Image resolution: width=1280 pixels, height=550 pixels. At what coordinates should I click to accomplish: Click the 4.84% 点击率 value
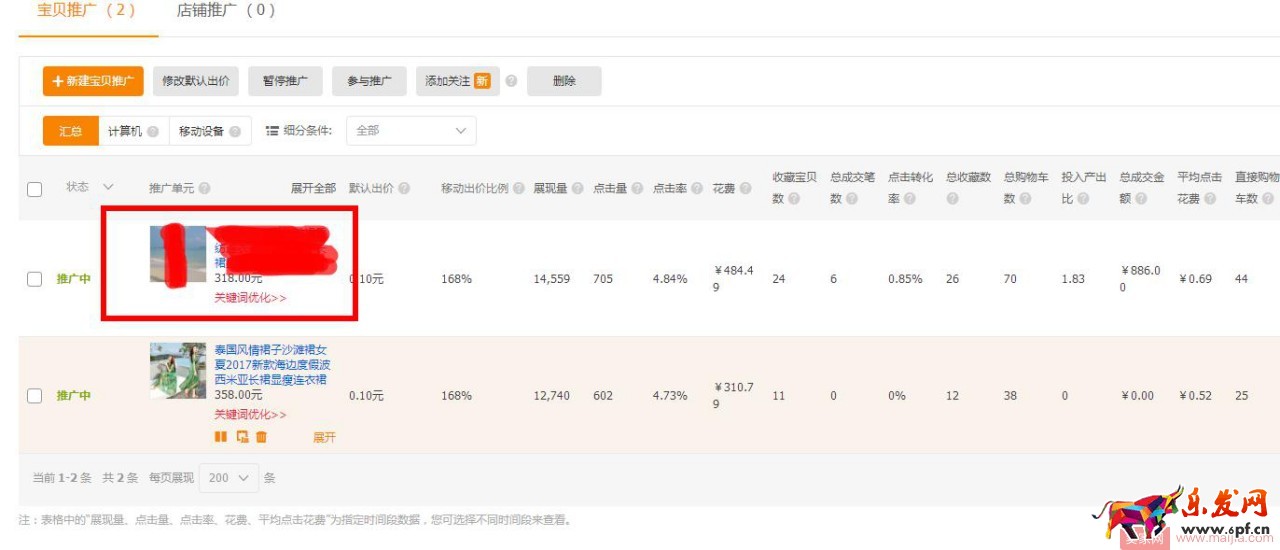point(670,279)
